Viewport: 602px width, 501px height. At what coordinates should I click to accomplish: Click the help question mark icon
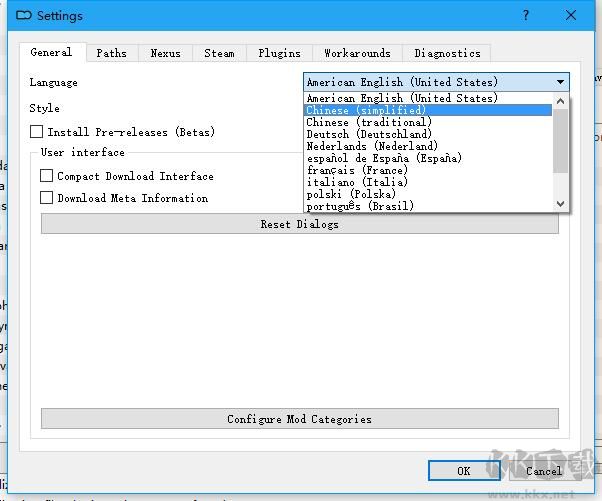coord(526,15)
